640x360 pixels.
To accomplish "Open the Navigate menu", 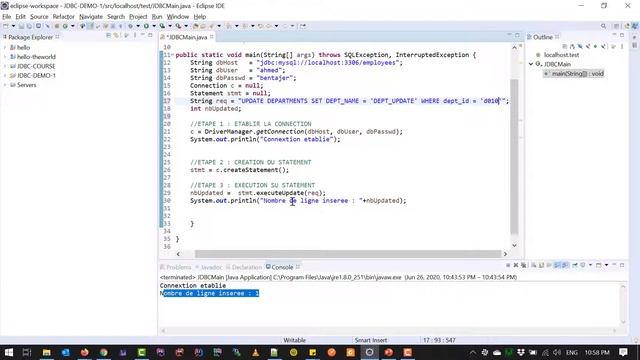I will [x=91, y=17].
